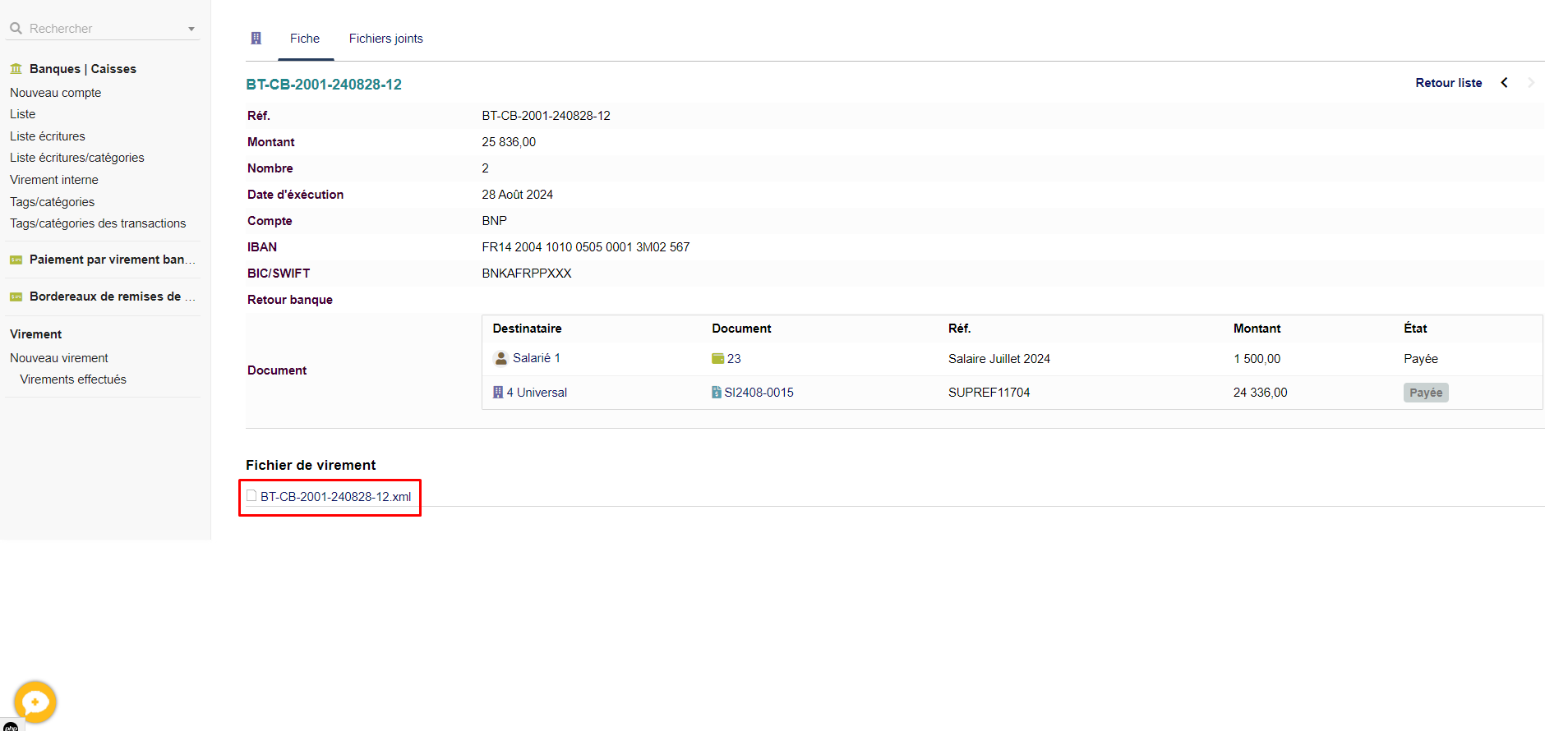Open the orange chat bubble widget
The width and height of the screenshot is (1568, 731).
(35, 702)
